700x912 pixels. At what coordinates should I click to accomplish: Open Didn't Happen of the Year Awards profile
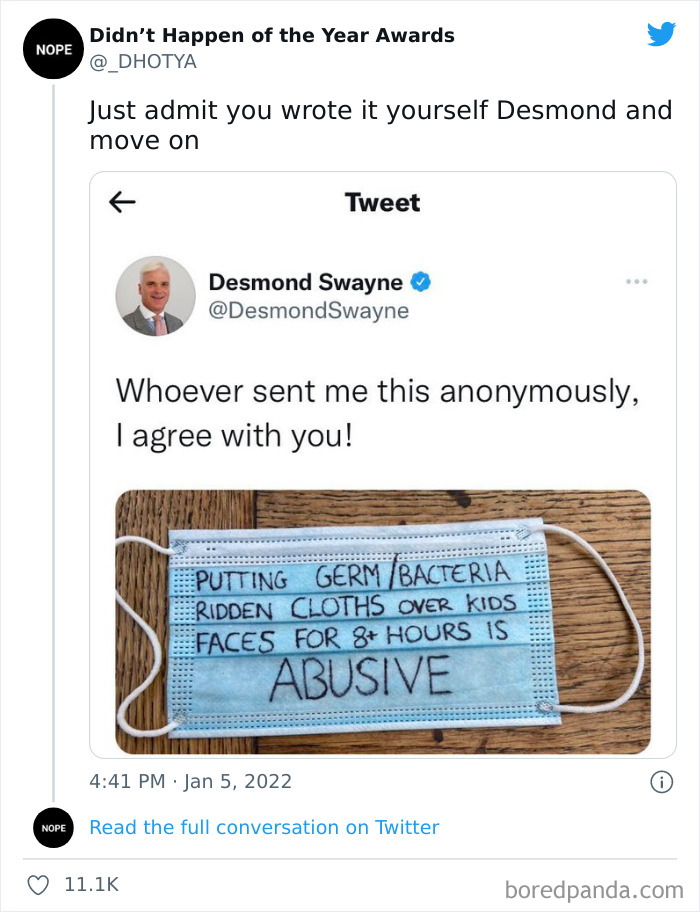(272, 36)
